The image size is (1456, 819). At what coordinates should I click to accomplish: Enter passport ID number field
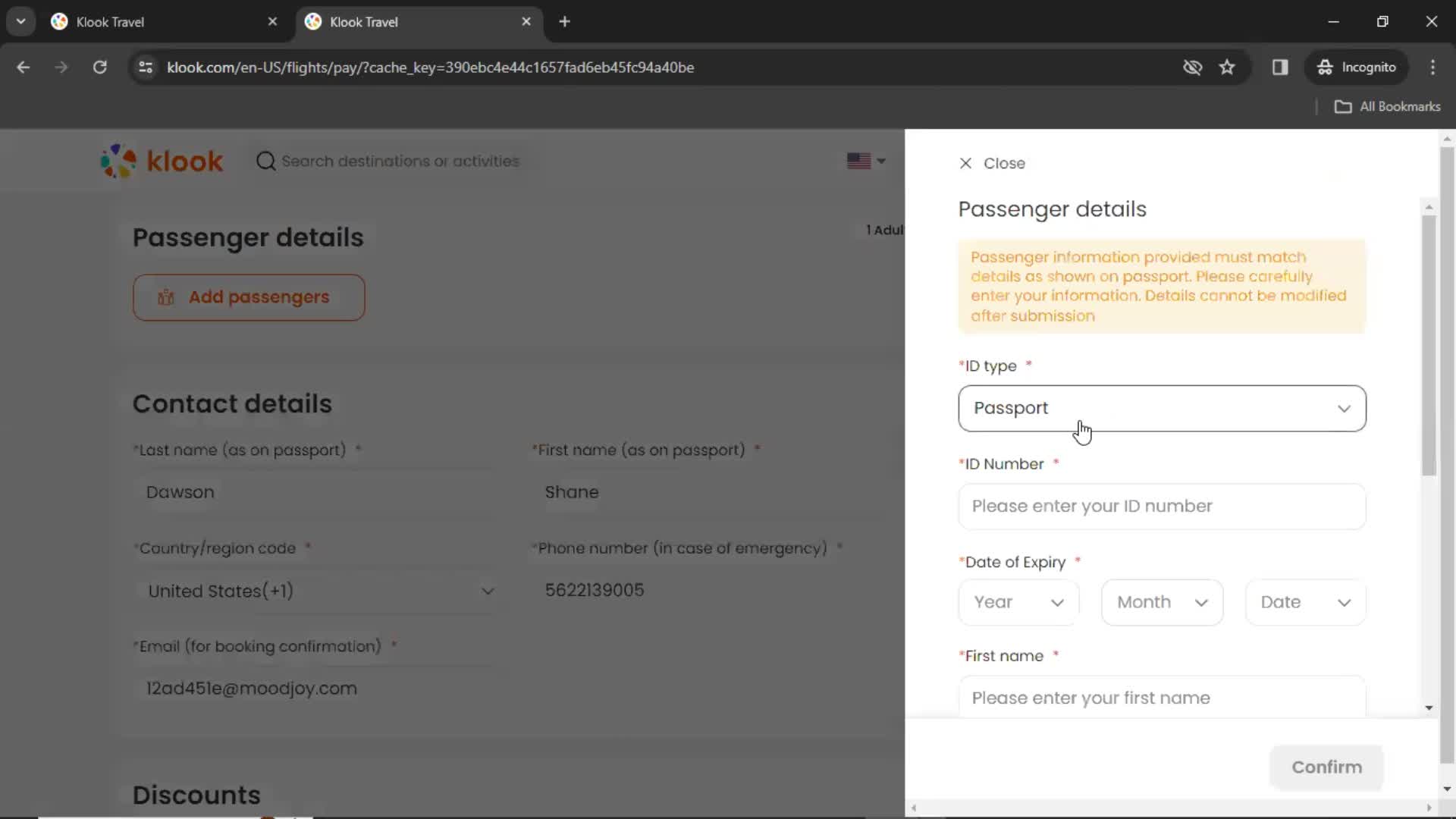1162,506
